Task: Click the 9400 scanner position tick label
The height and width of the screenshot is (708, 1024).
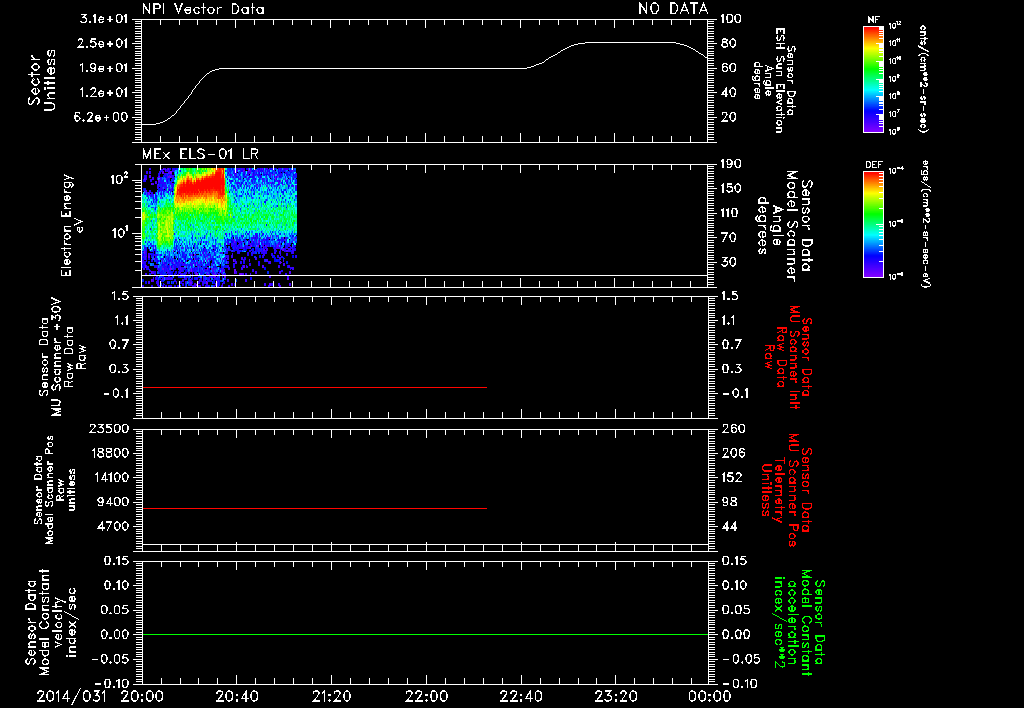Action: click(x=114, y=502)
